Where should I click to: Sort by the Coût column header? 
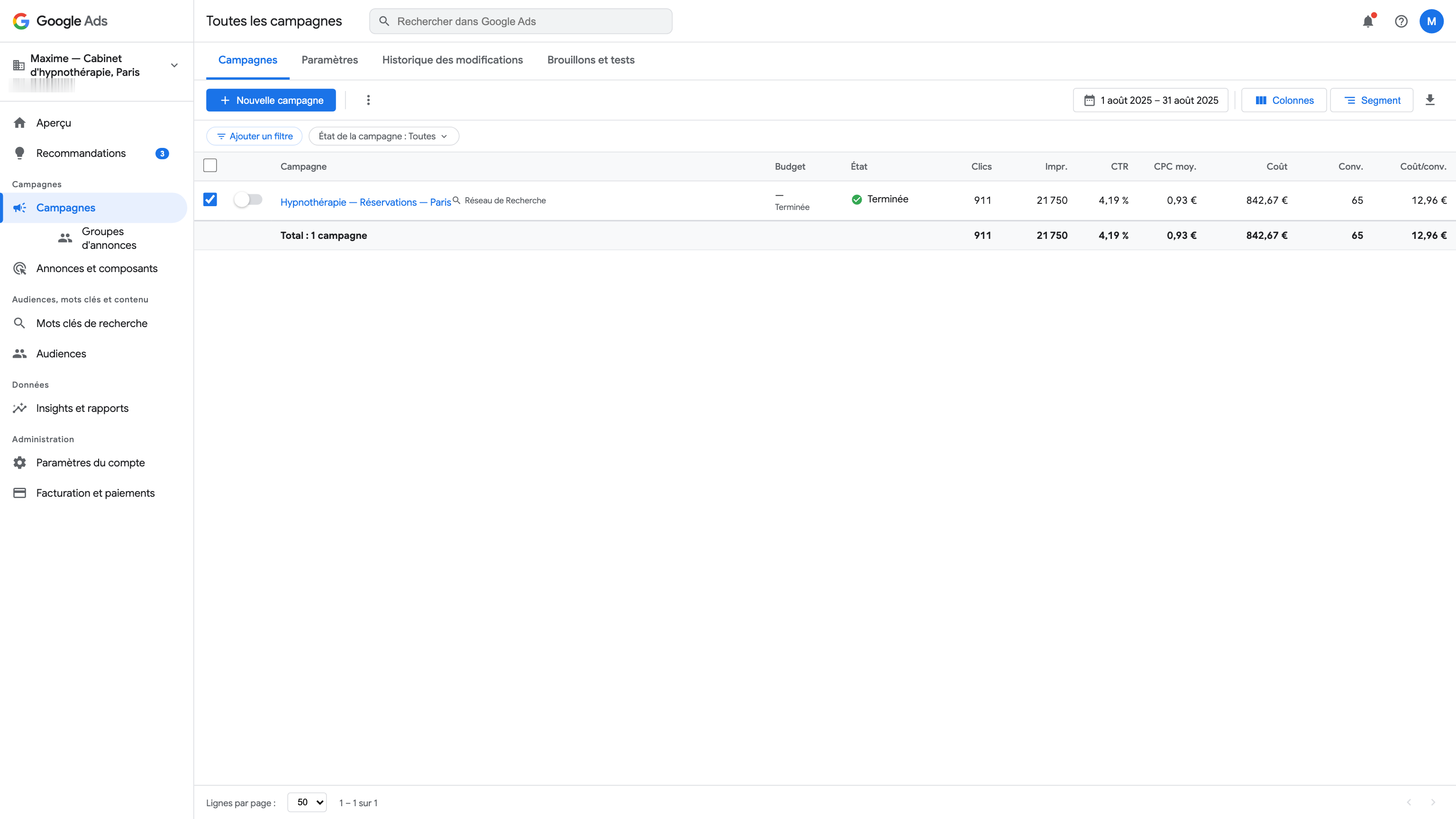(x=1276, y=166)
